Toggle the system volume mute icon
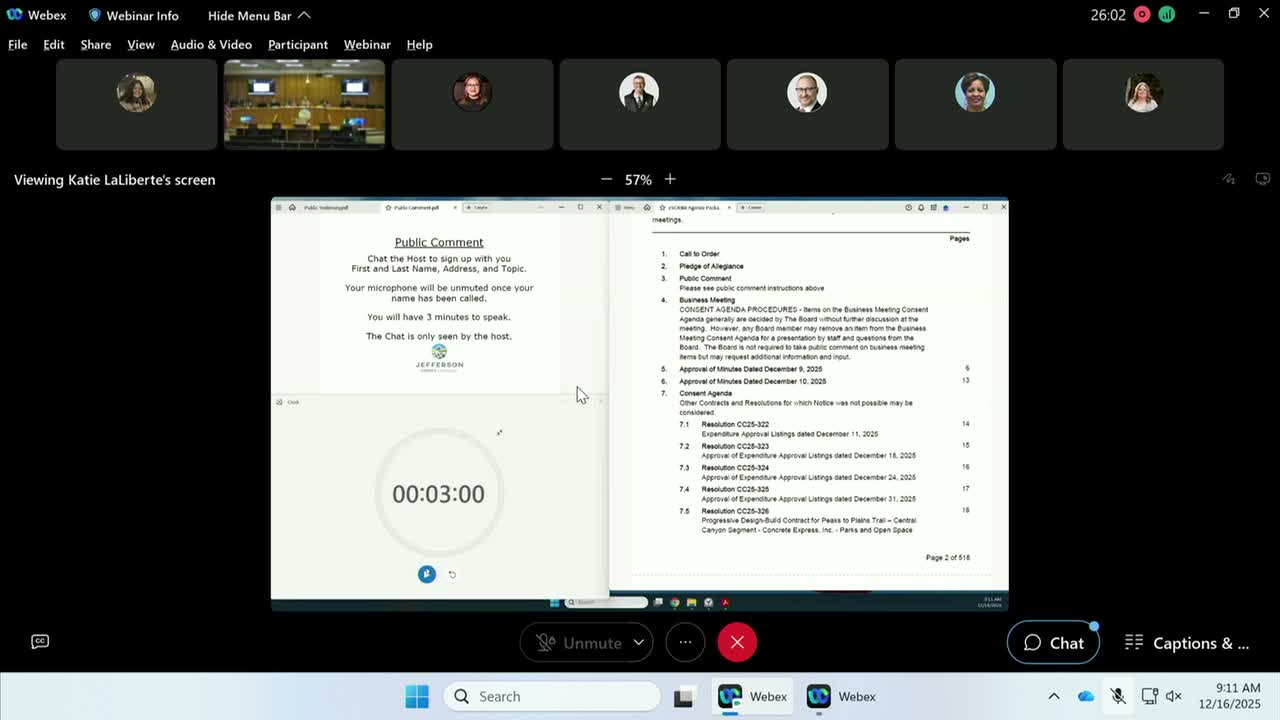 tap(1174, 696)
